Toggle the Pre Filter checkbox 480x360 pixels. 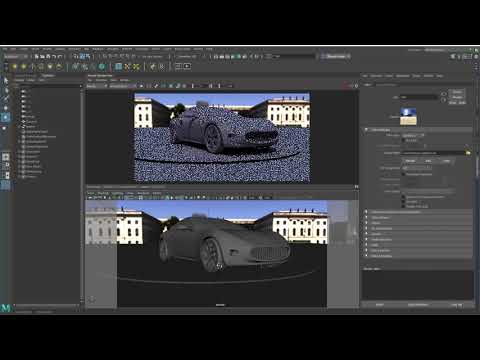(x=404, y=141)
